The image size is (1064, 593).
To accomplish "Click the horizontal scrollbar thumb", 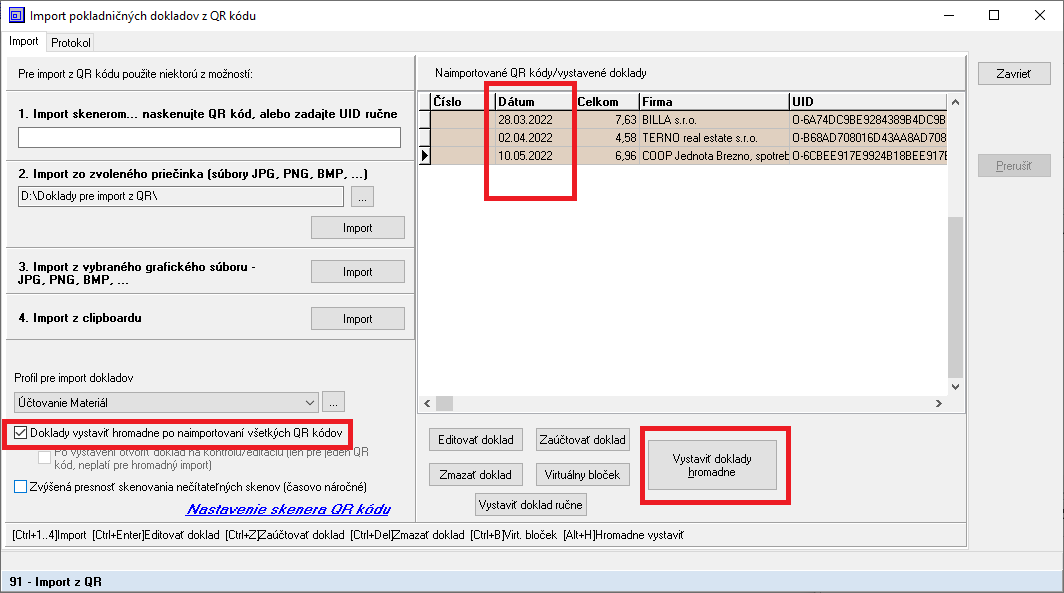I will coord(444,404).
